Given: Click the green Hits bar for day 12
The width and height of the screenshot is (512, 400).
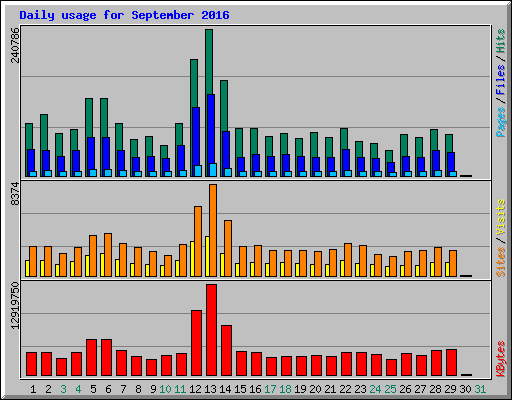Looking at the screenshot, I should pyautogui.click(x=194, y=83).
